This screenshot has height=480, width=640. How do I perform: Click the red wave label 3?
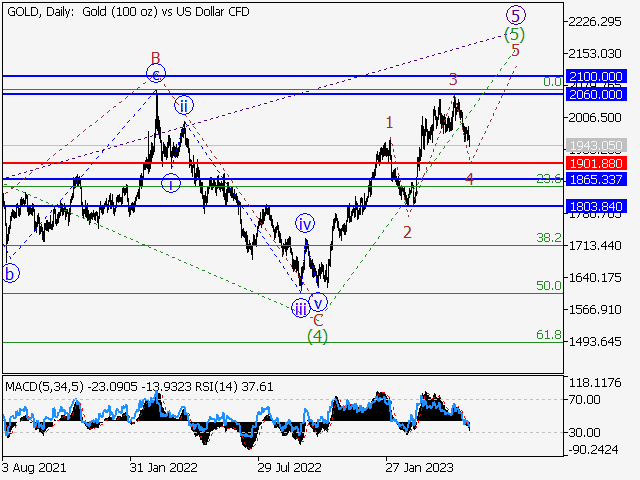point(453,80)
